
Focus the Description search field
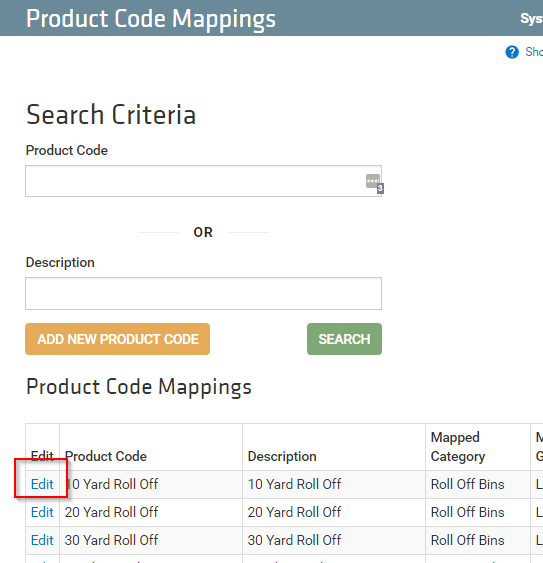click(x=203, y=293)
